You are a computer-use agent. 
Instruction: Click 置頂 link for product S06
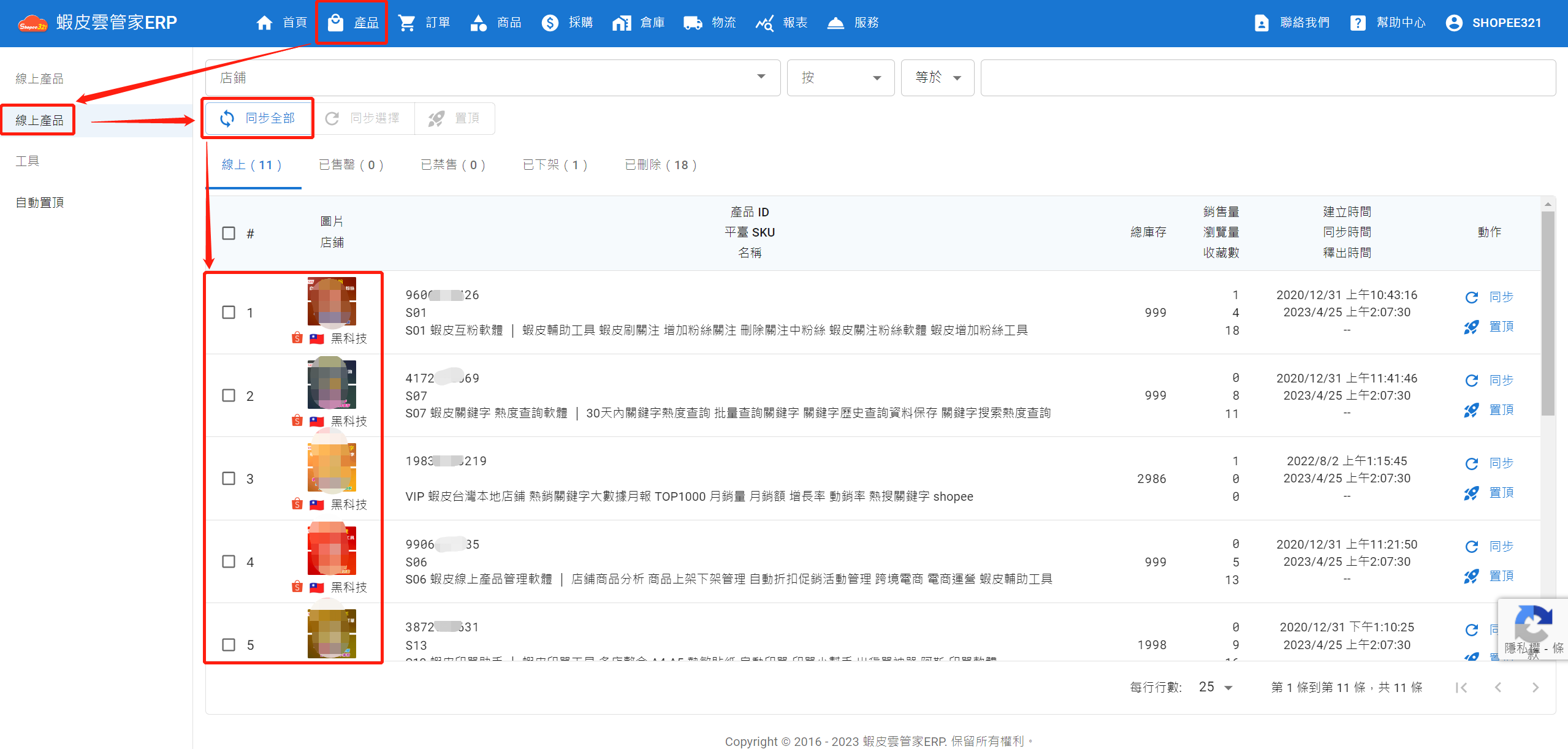[1501, 576]
